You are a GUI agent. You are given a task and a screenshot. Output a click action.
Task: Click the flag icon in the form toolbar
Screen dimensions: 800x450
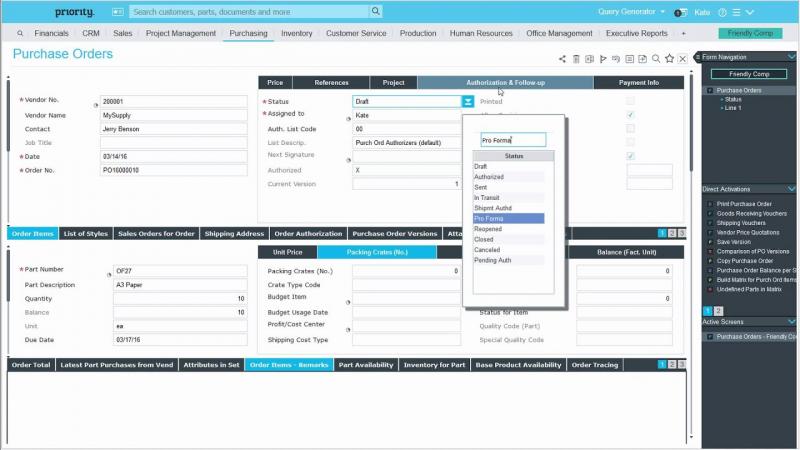[x=603, y=59]
